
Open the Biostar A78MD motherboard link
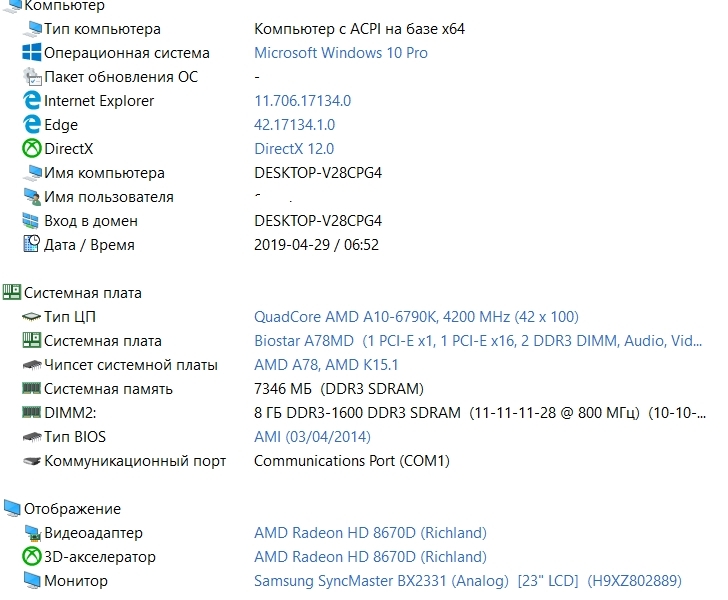[478, 341]
